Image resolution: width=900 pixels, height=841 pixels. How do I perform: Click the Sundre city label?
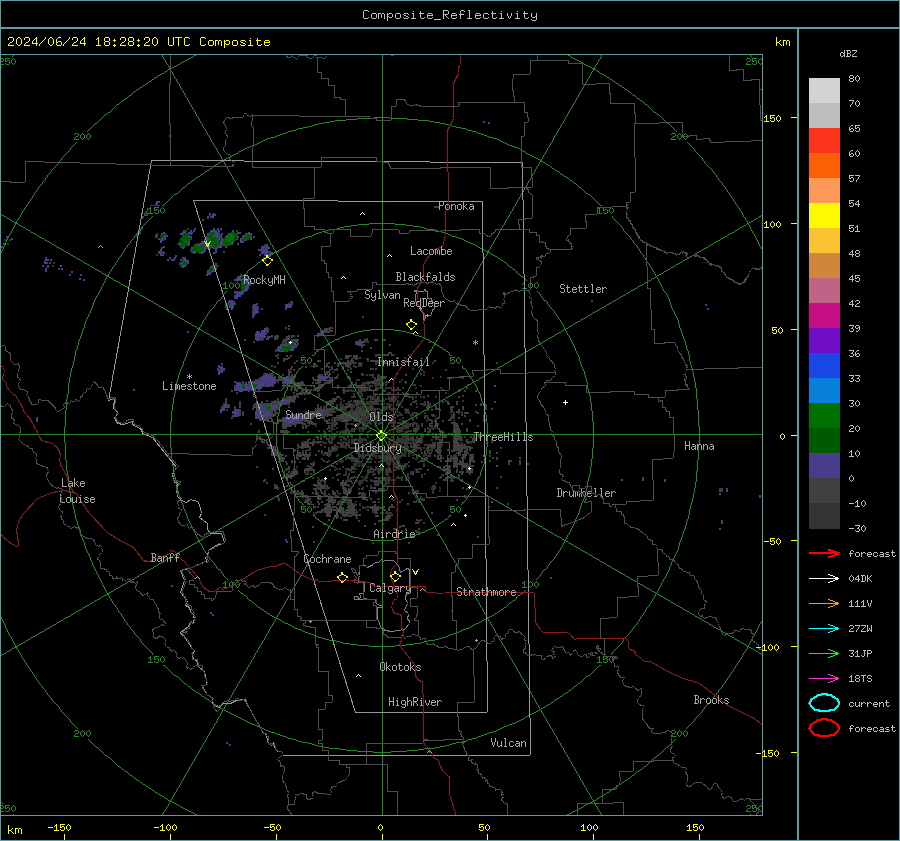(x=303, y=414)
